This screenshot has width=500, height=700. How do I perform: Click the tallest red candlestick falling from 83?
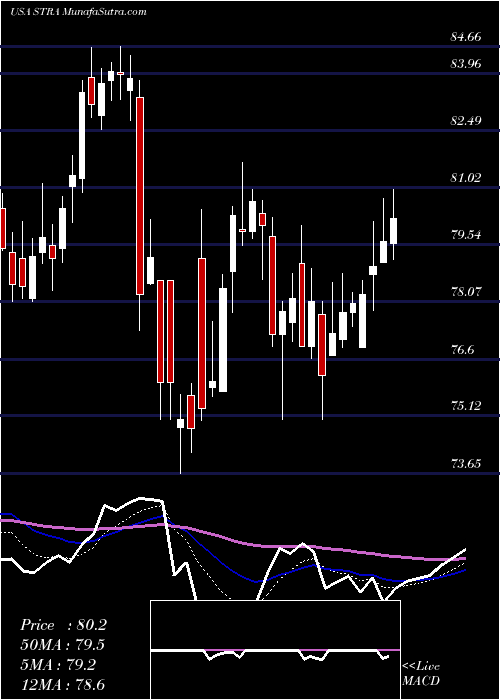[140, 196]
